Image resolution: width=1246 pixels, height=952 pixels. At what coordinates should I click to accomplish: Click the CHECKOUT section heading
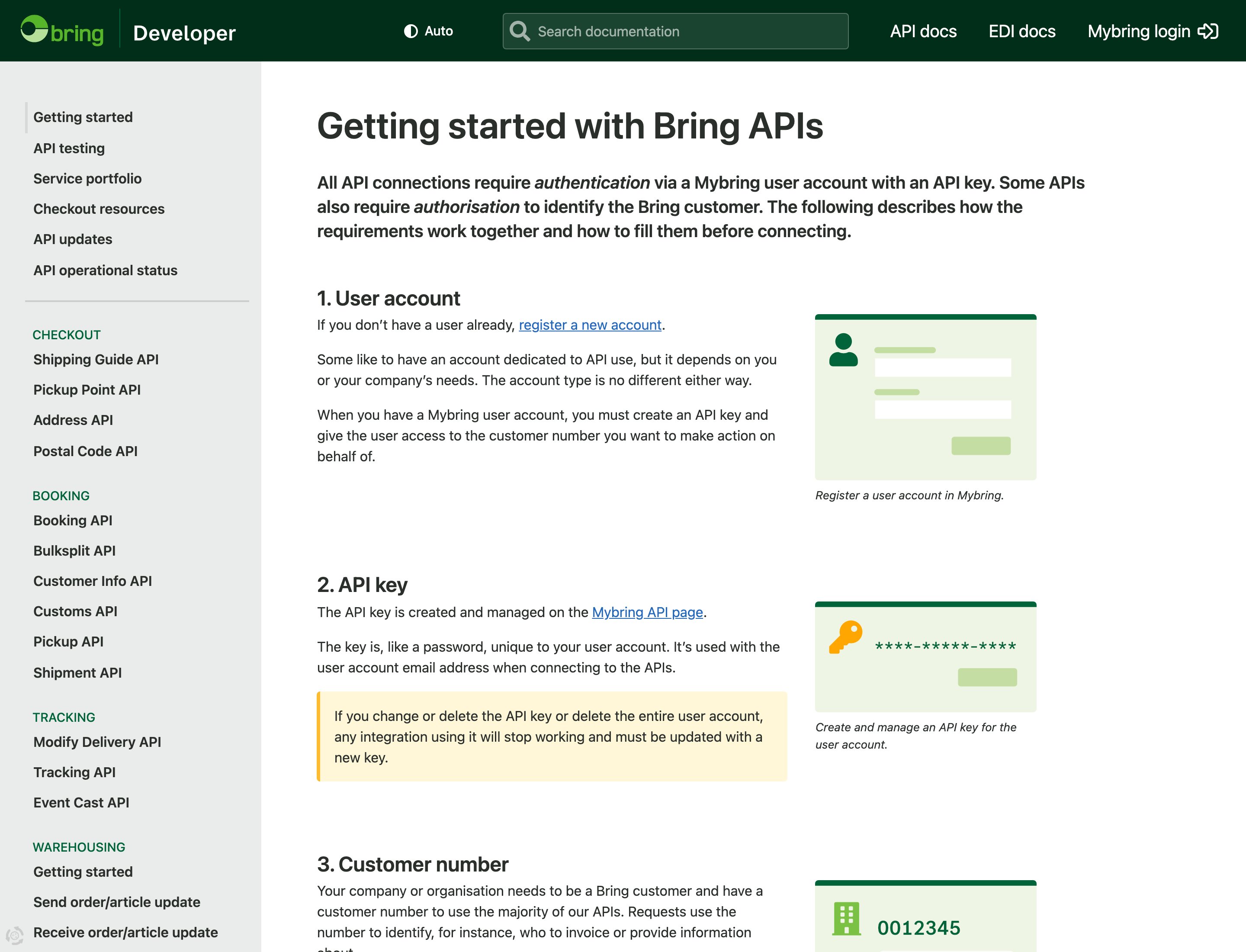[x=66, y=335]
